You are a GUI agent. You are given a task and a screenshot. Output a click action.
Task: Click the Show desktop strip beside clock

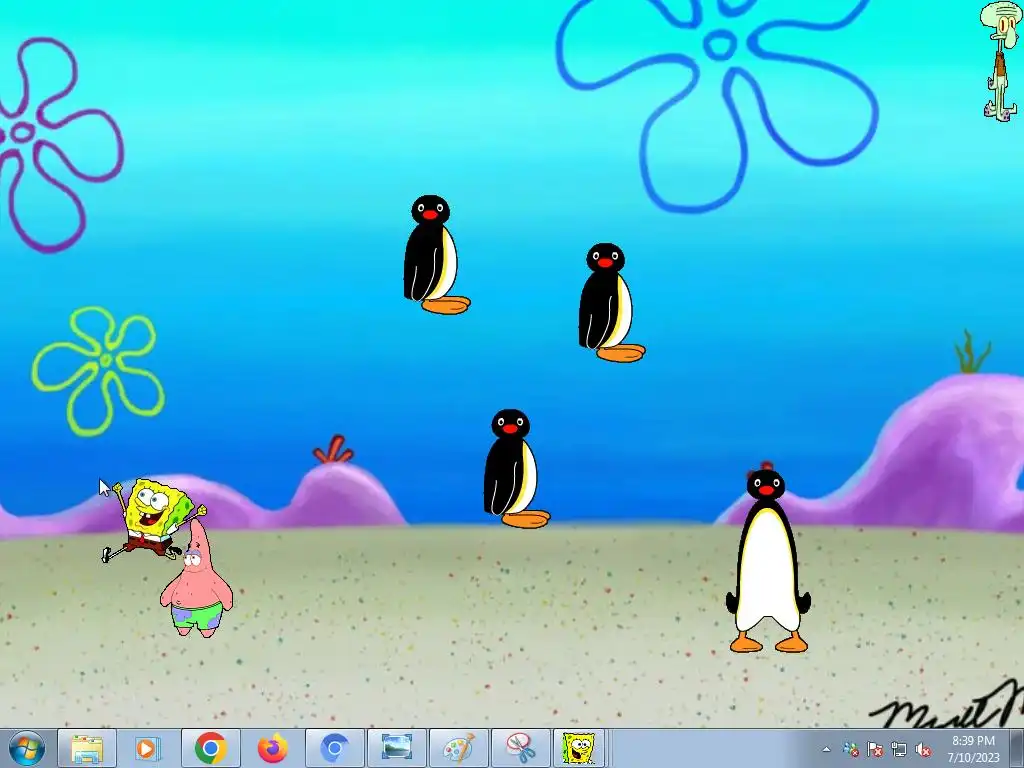tap(1017, 748)
